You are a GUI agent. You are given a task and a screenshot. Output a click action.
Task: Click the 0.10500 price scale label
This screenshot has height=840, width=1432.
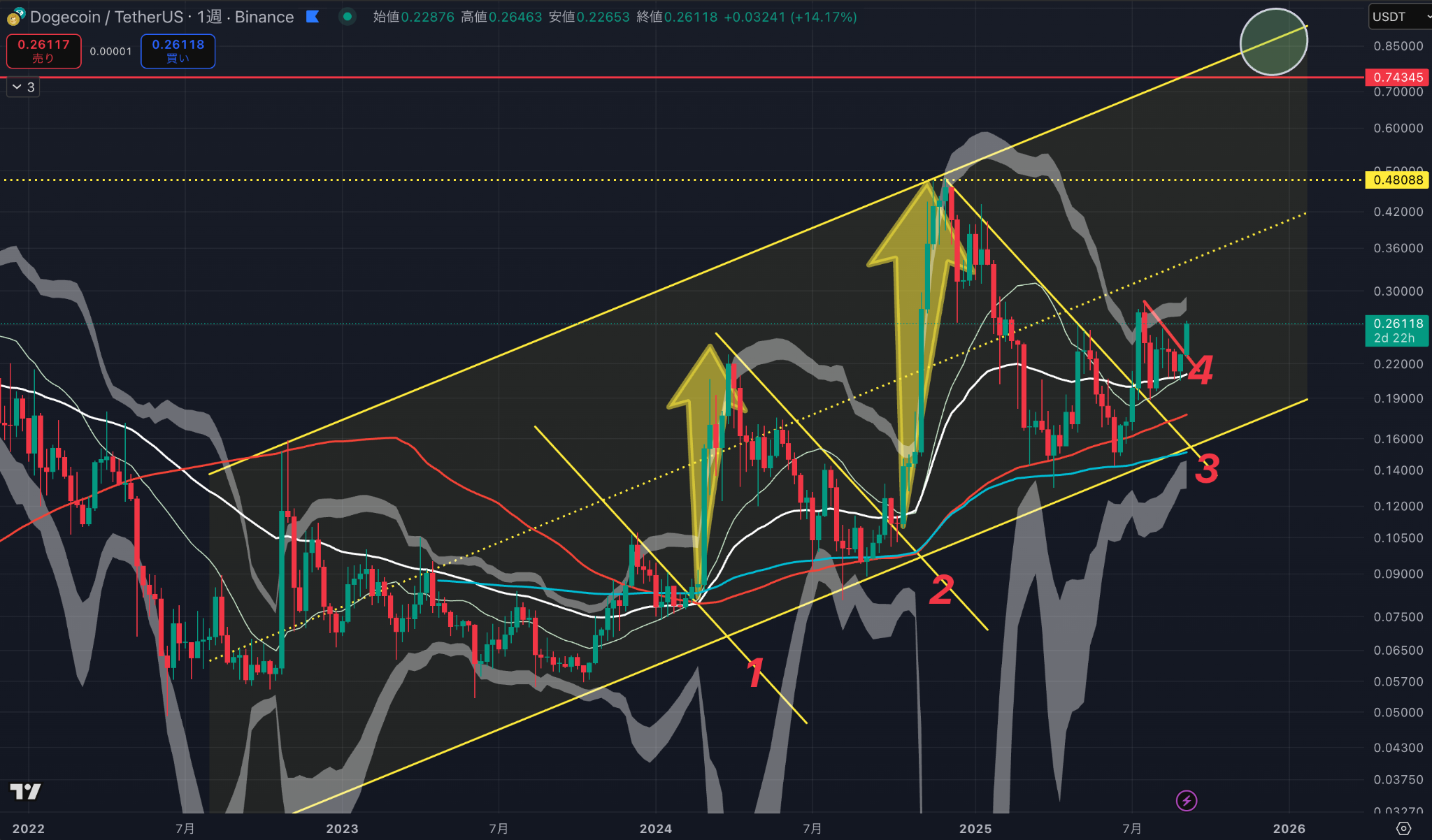coord(1398,538)
